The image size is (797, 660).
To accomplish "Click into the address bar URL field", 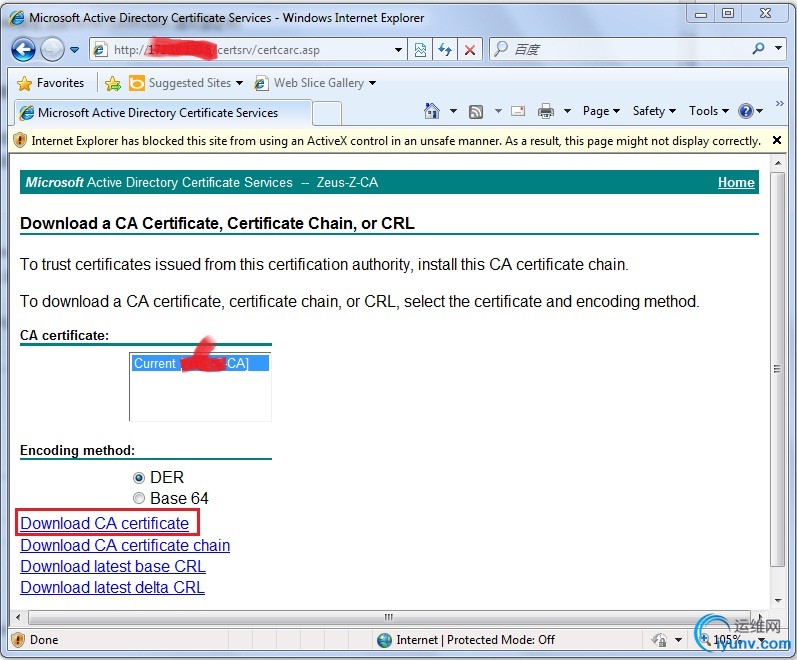I will [247, 50].
